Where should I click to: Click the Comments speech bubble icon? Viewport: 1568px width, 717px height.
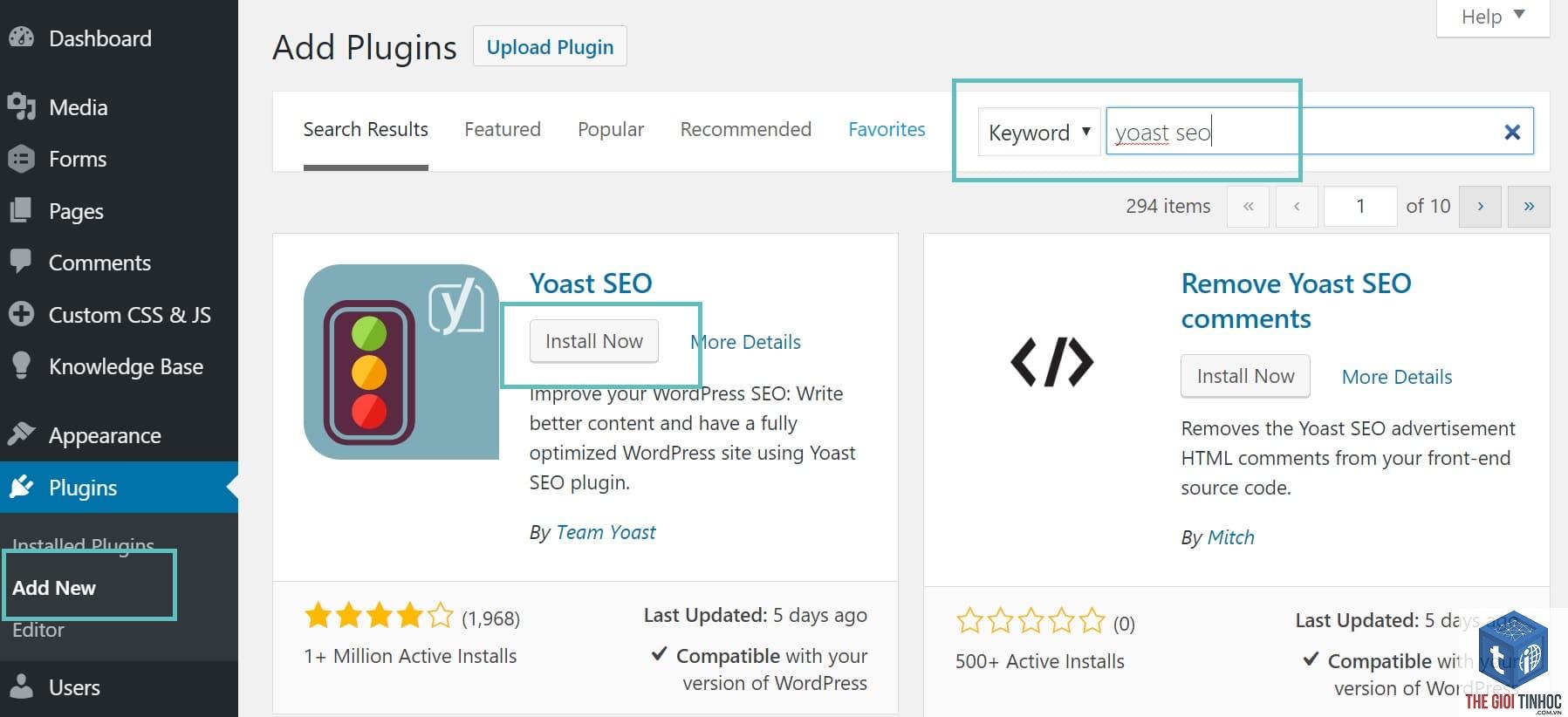tap(21, 262)
